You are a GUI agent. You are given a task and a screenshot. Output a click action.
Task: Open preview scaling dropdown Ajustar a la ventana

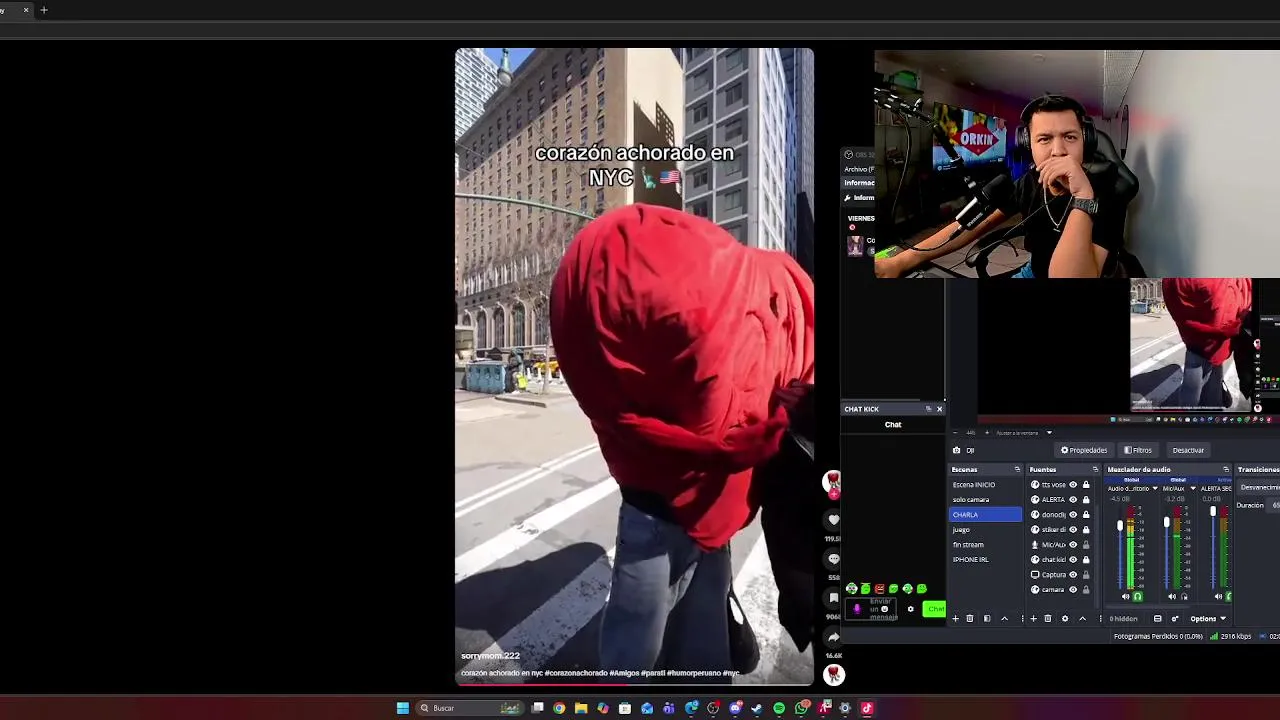pyautogui.click(x=1024, y=433)
